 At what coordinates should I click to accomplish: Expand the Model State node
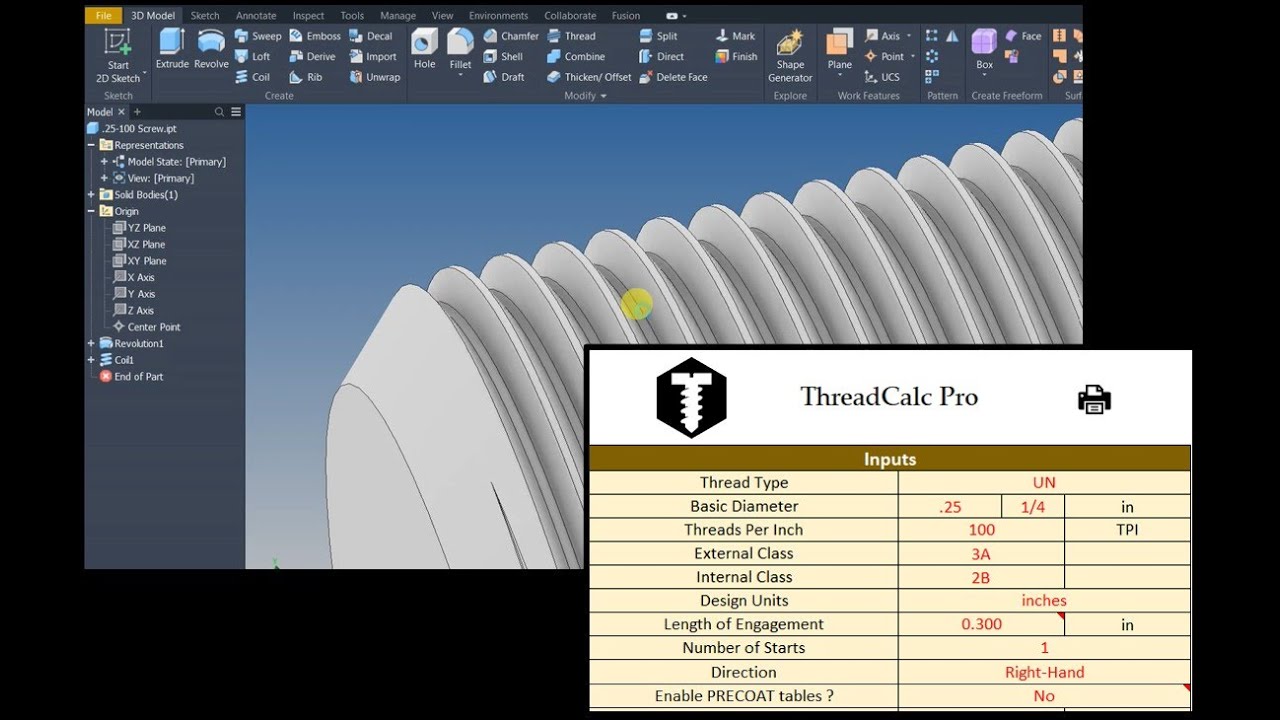[x=104, y=162]
